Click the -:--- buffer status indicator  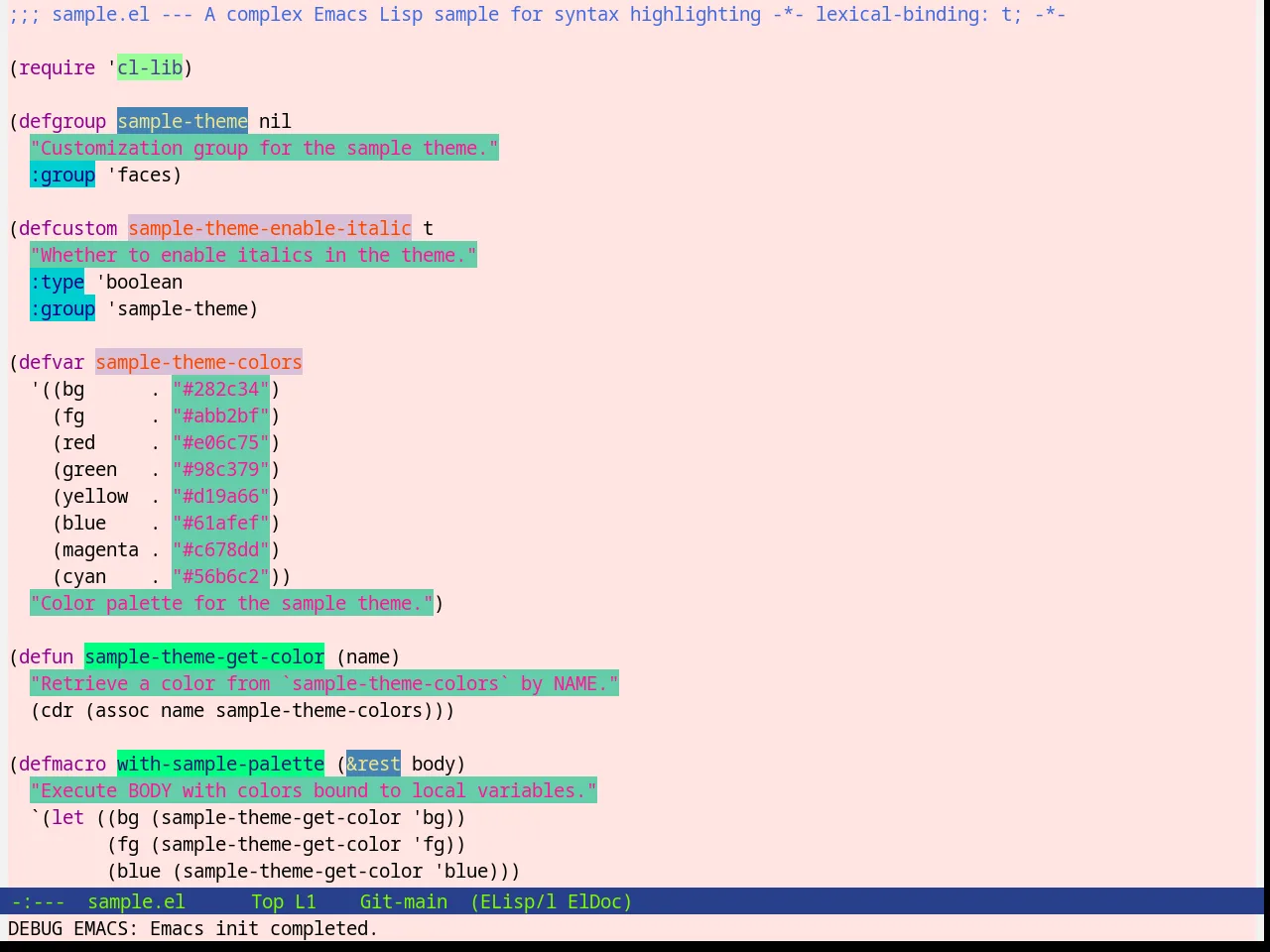click(x=38, y=901)
